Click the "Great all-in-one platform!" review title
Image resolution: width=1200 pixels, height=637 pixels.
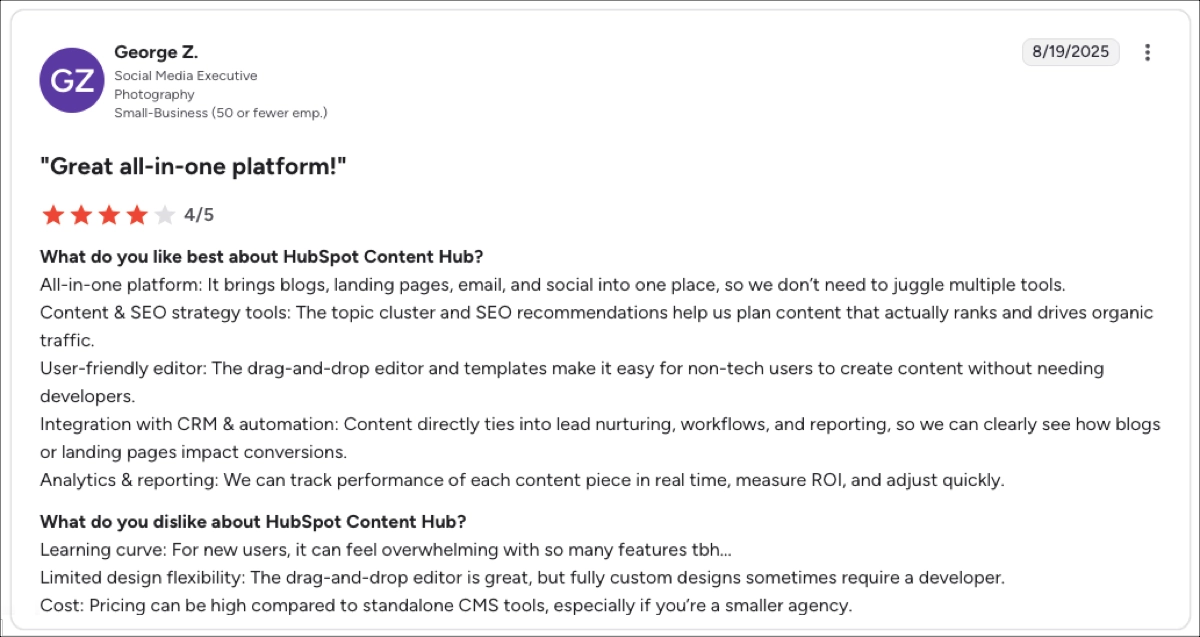pyautogui.click(x=193, y=167)
